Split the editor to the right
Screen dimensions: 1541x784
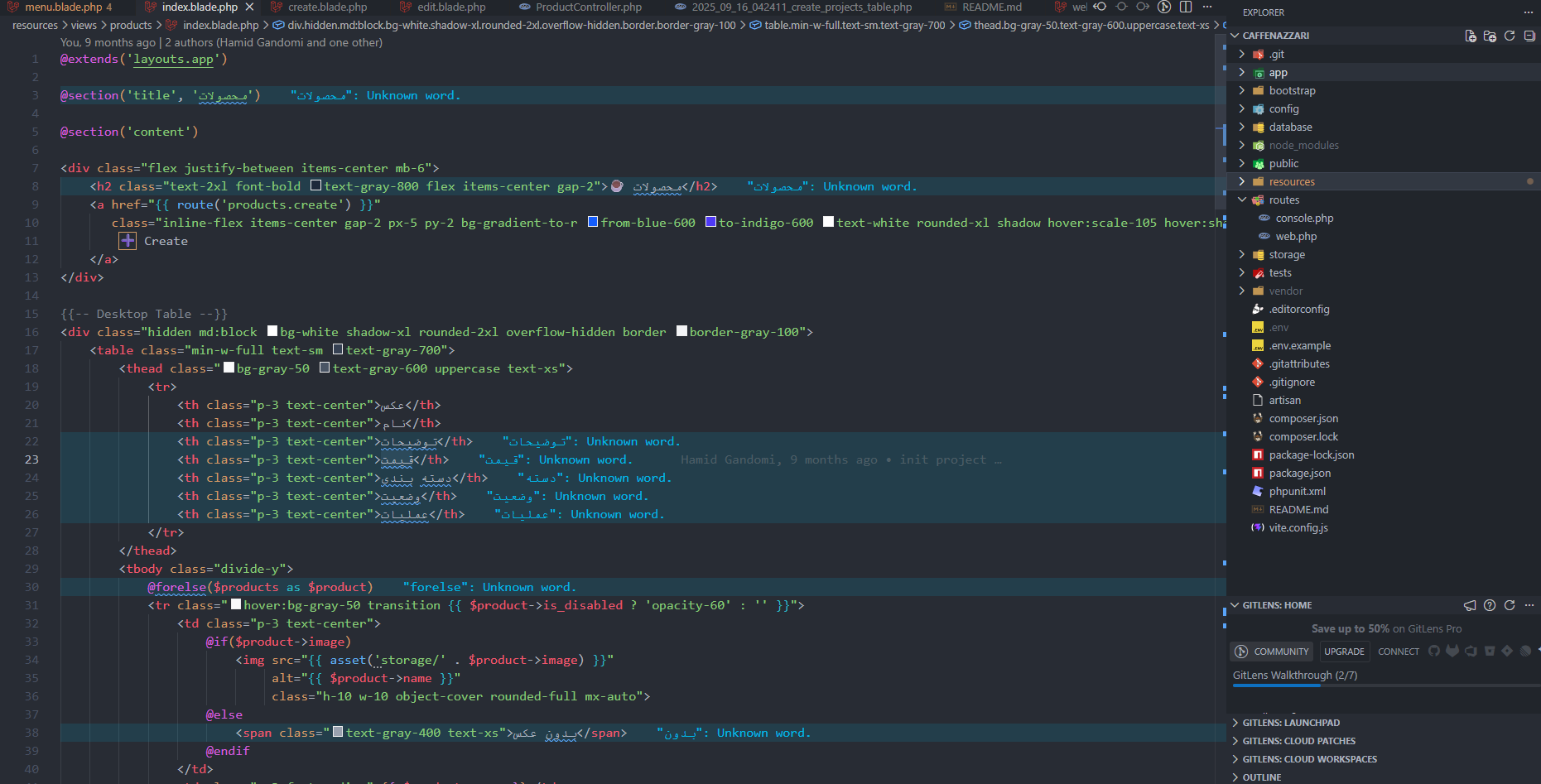click(1186, 7)
